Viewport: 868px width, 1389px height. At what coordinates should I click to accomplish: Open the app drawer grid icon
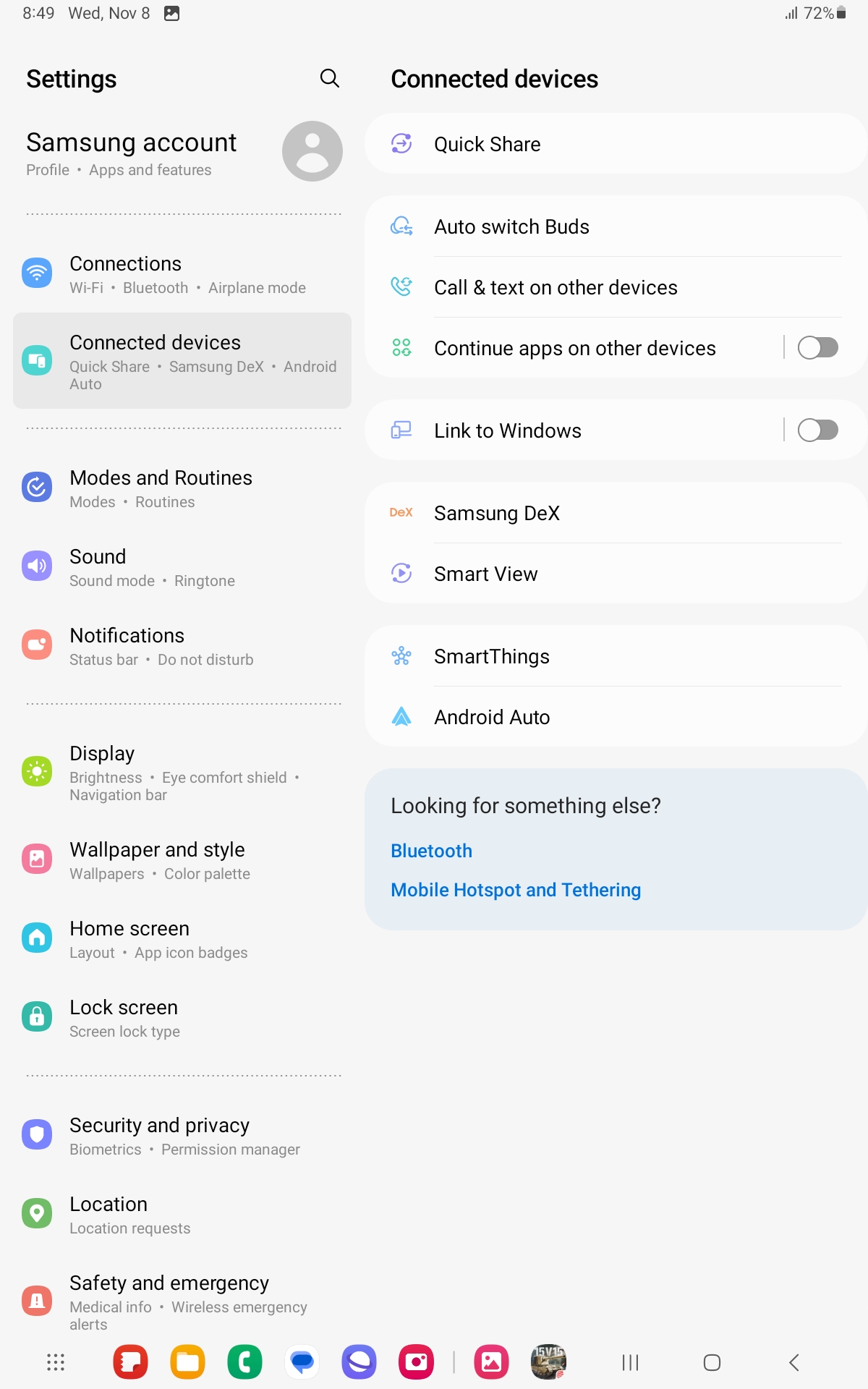coord(56,1362)
